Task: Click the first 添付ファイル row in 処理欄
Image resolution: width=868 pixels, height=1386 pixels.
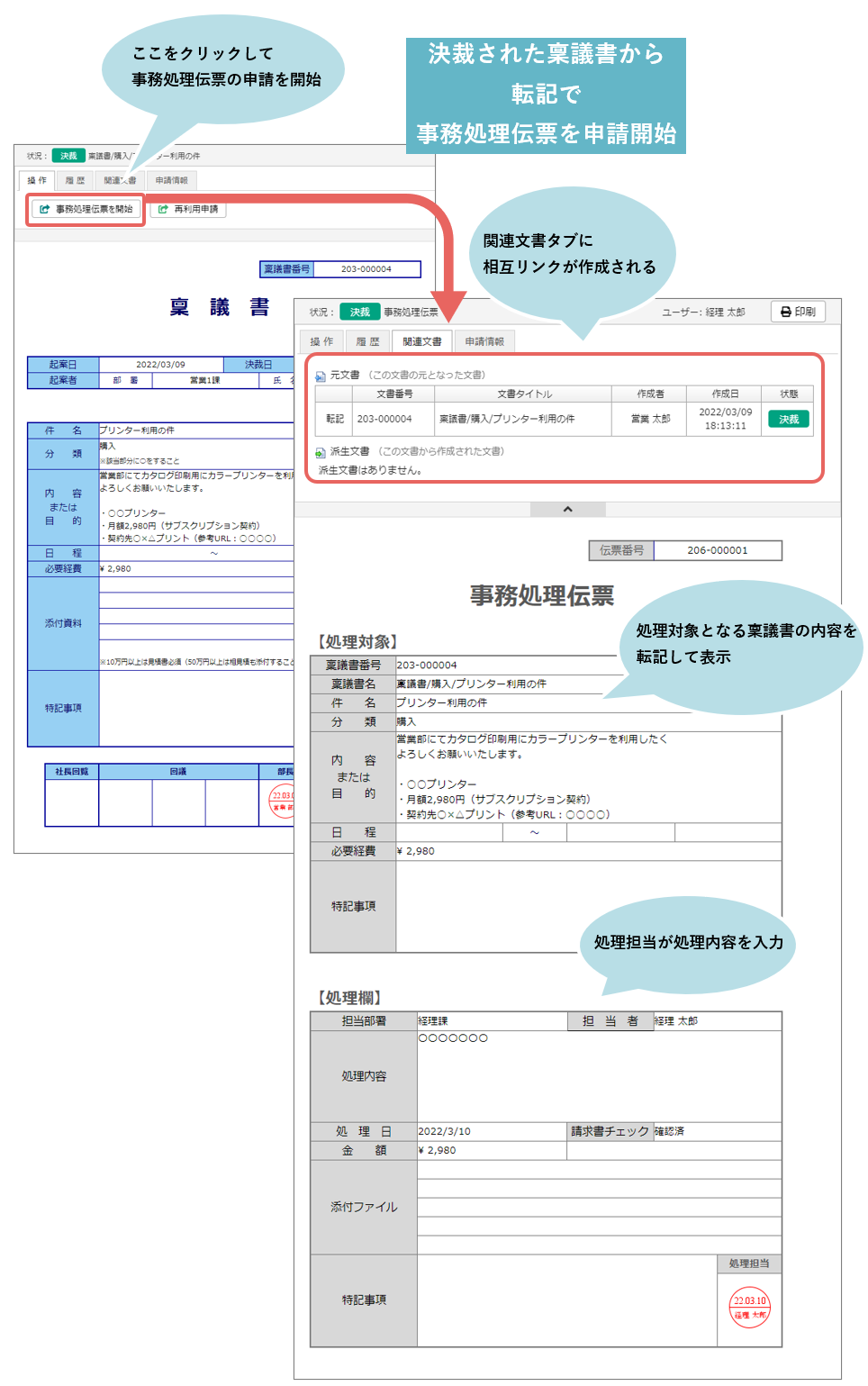Action: (x=599, y=1170)
